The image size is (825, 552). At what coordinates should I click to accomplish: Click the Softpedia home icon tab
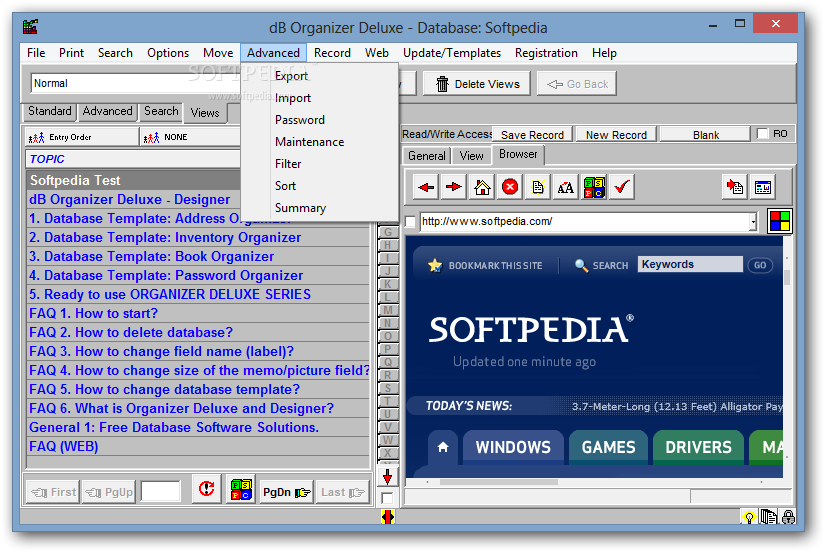(x=443, y=447)
